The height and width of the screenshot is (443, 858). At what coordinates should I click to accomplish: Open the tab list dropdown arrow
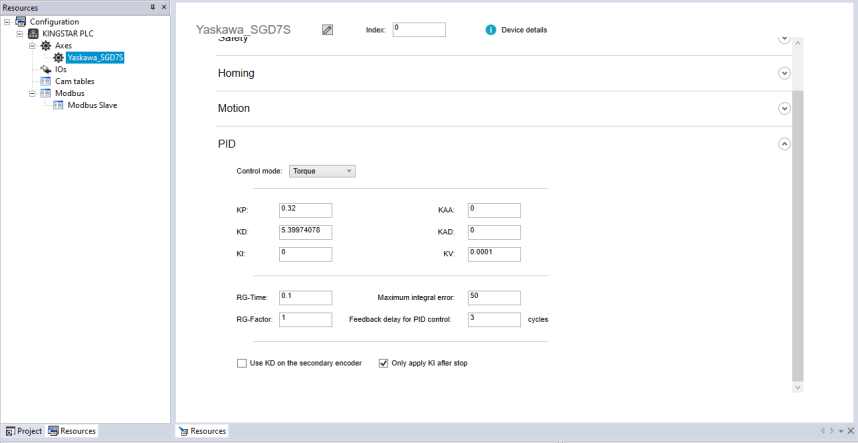[x=841, y=431]
